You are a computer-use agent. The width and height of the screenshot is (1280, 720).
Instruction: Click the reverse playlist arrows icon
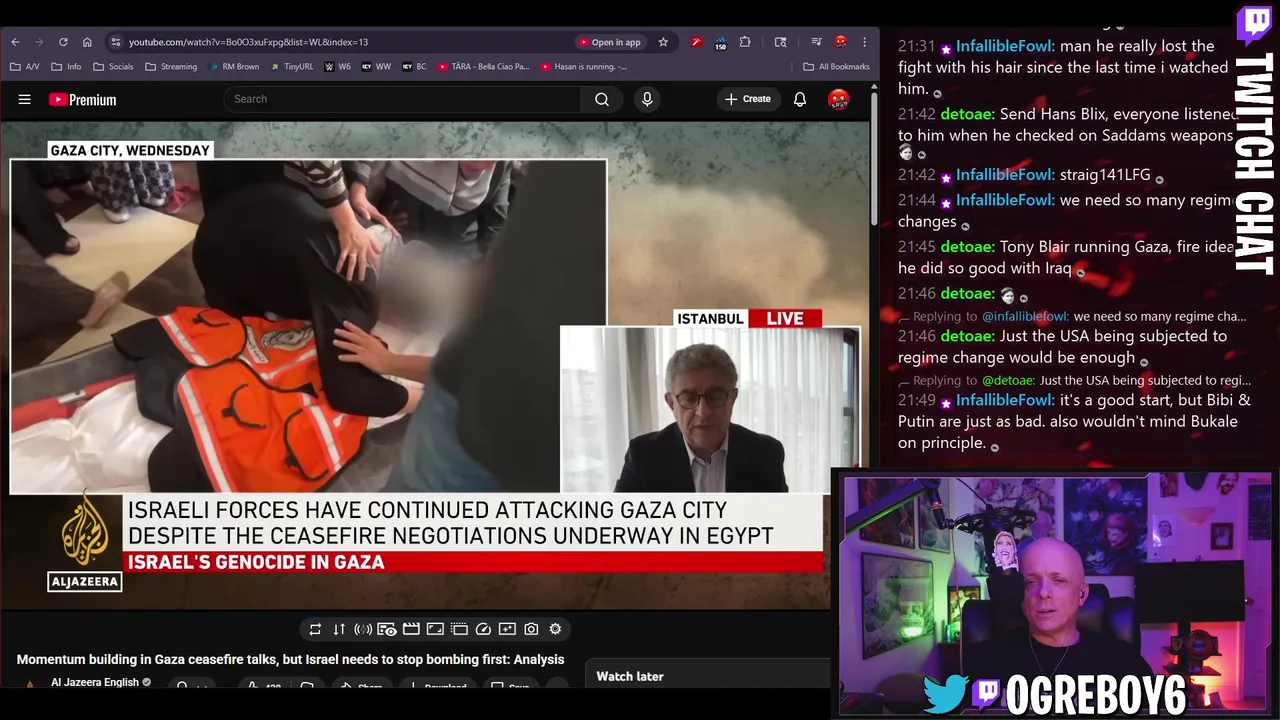[x=339, y=629]
